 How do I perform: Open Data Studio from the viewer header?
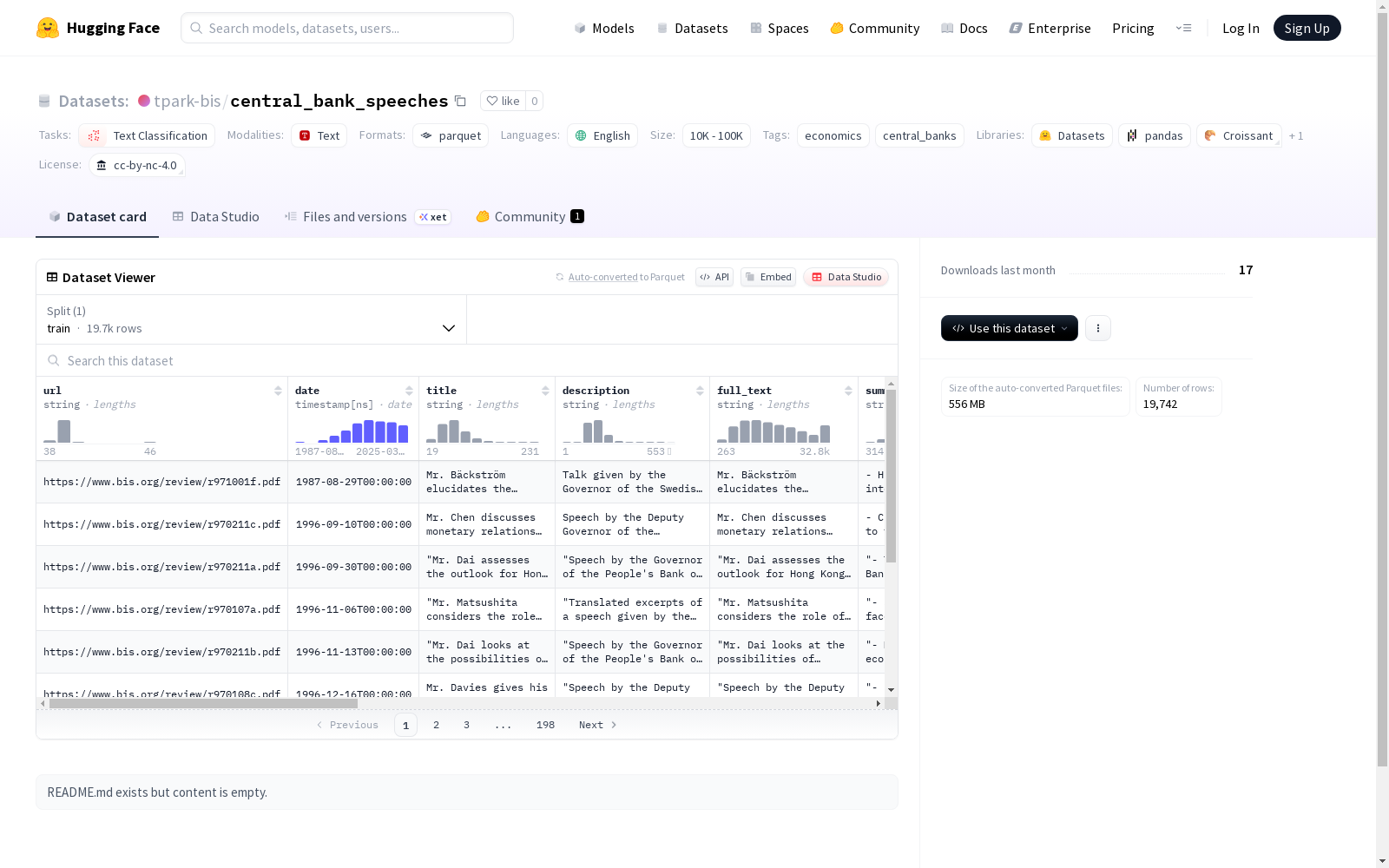846,277
